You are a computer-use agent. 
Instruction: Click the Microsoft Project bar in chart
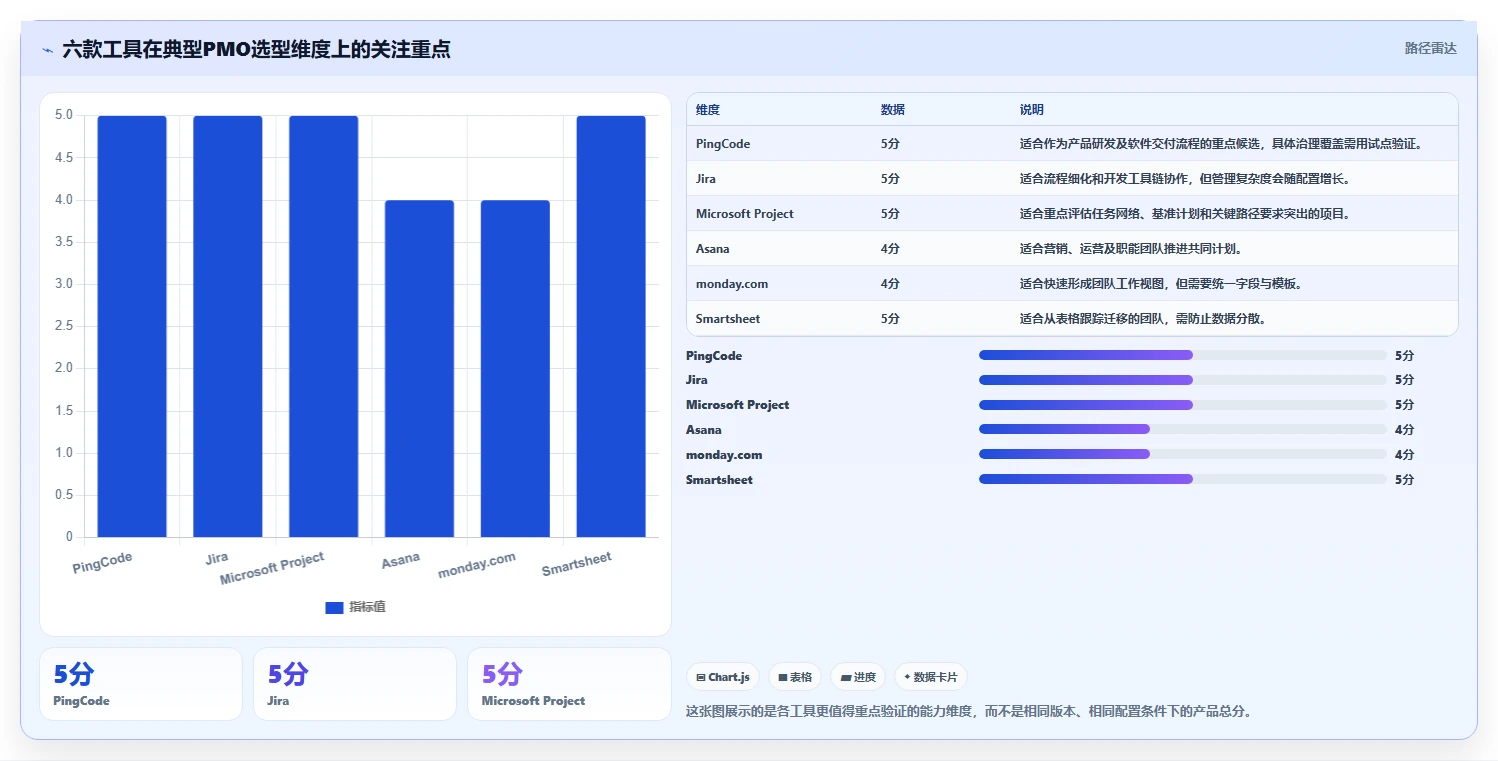(x=324, y=326)
